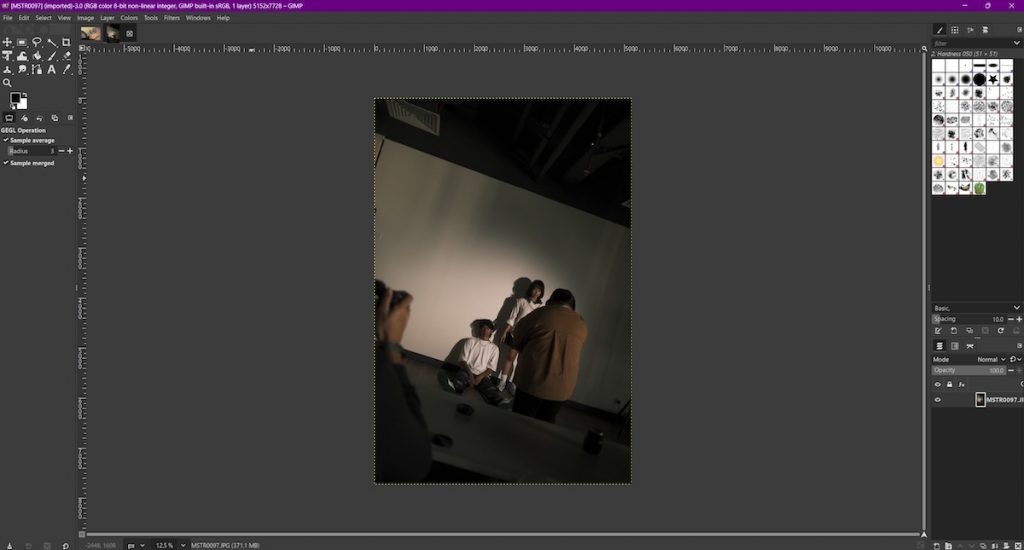The width and height of the screenshot is (1024, 550).
Task: Open the px unit dropdown in status bar
Action: pos(135,545)
